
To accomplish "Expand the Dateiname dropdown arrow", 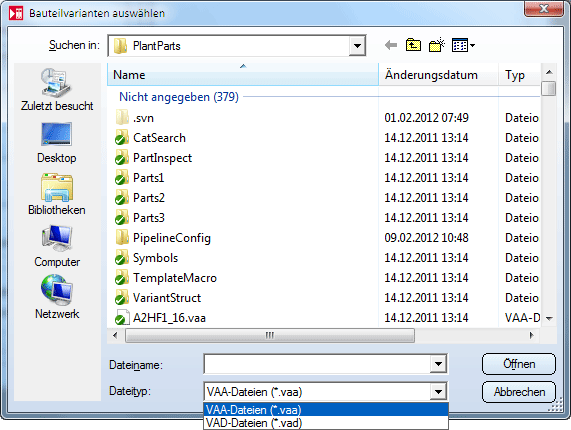I will [438, 364].
